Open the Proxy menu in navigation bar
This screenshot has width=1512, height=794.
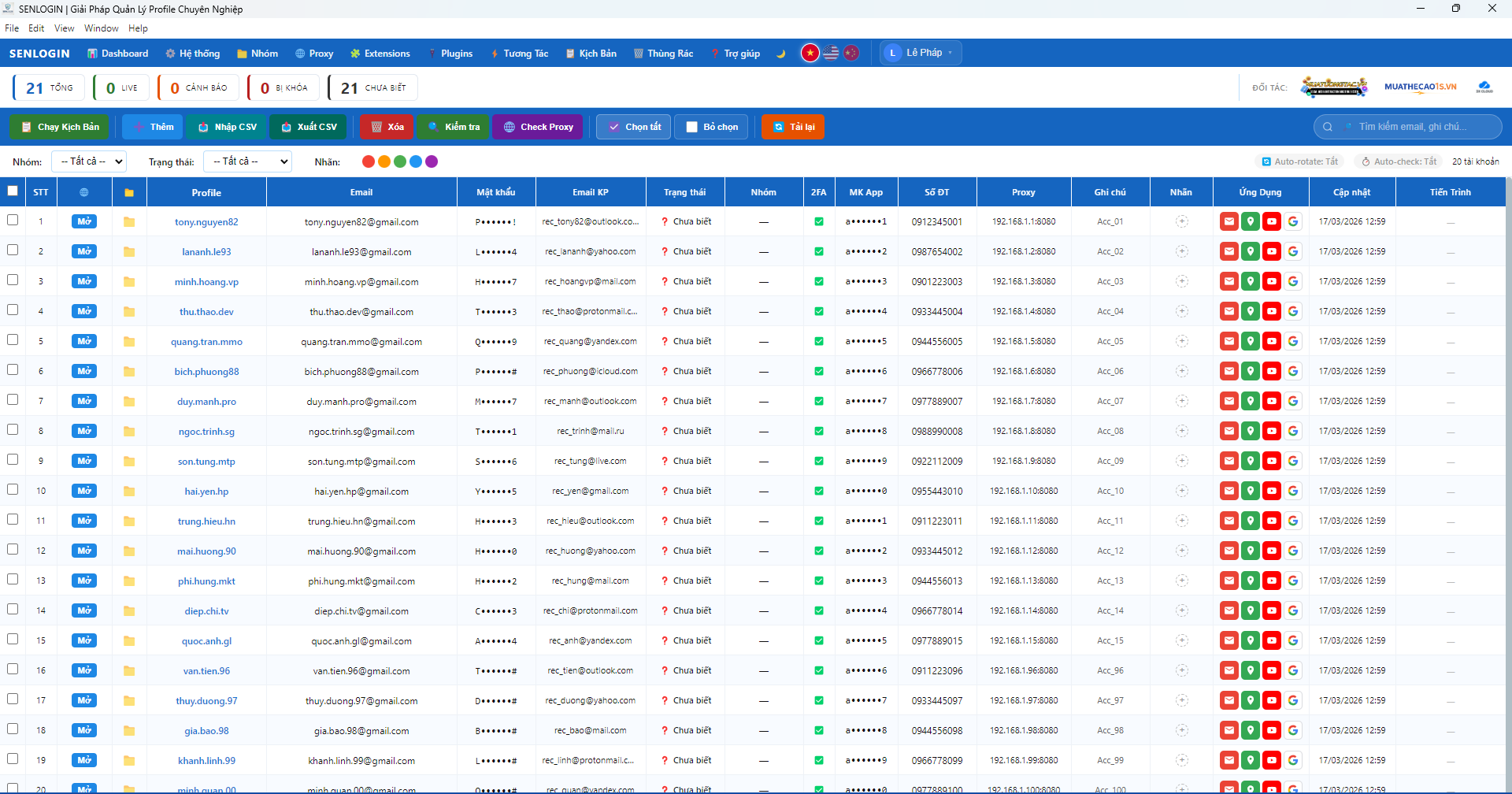[314, 54]
